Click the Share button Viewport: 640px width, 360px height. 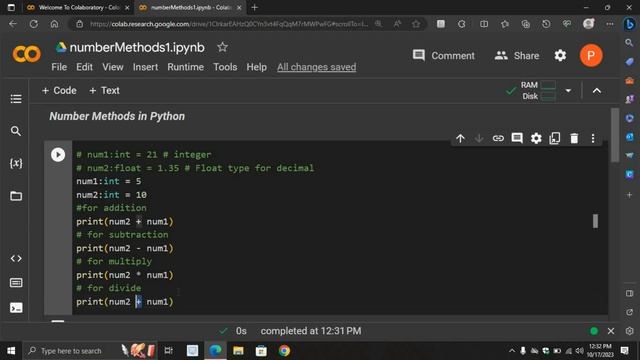517,56
